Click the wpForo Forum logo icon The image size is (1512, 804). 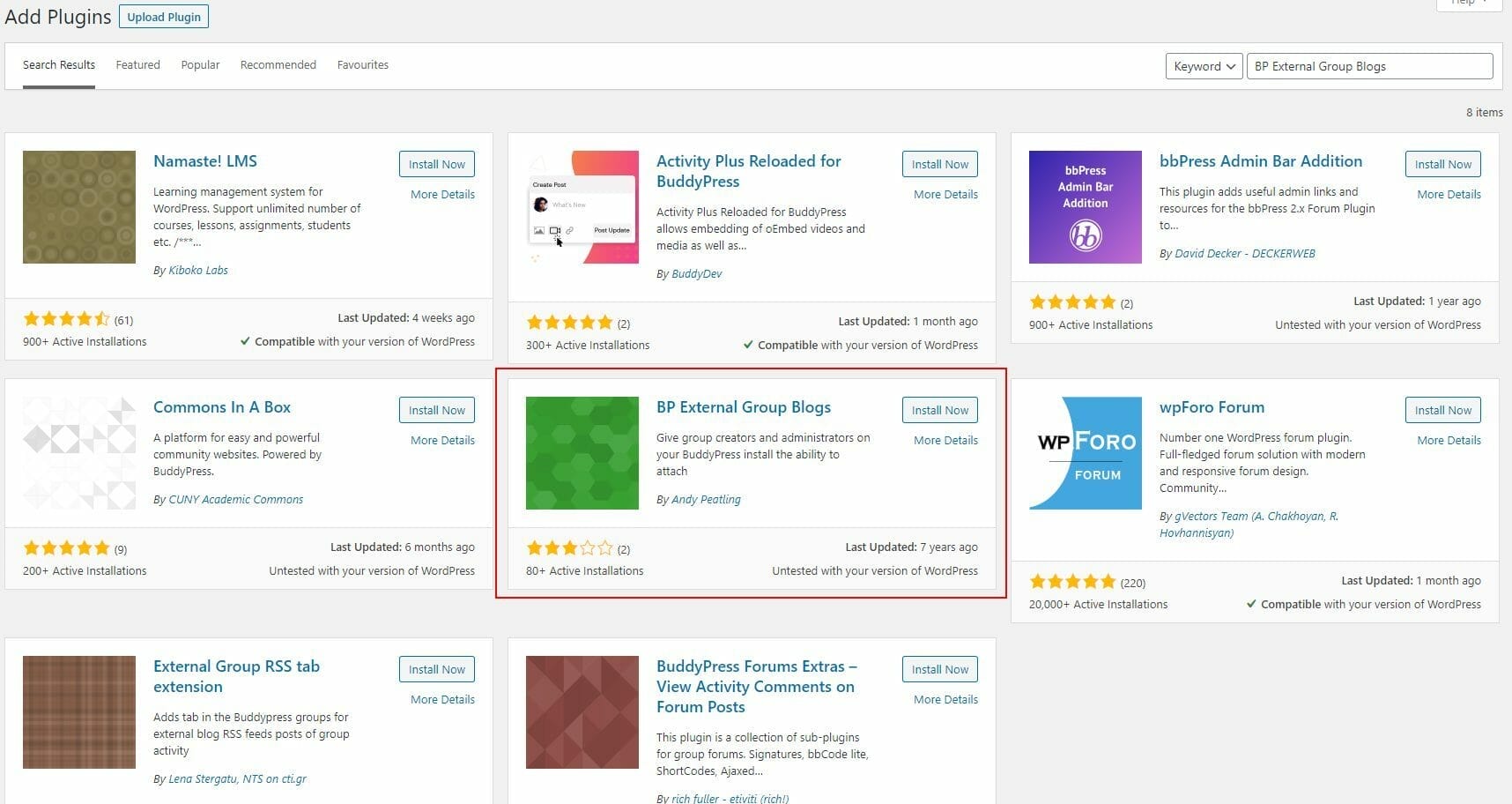pos(1086,453)
